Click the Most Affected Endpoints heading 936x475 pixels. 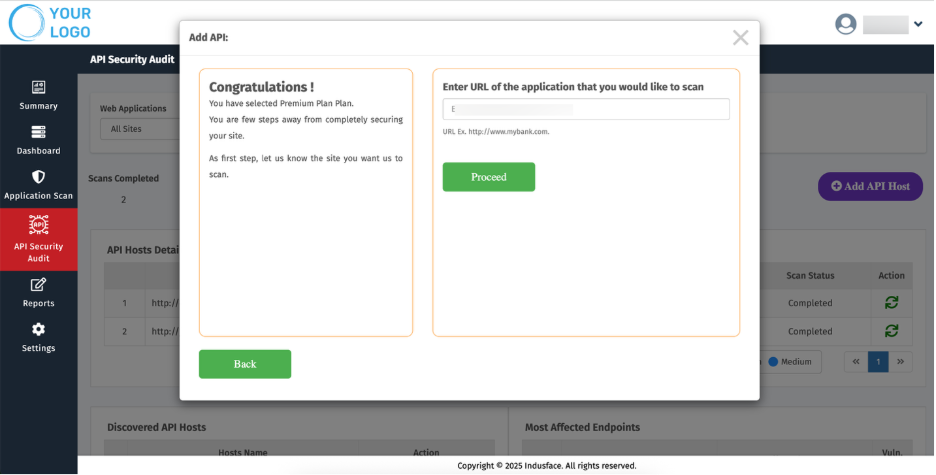pyautogui.click(x=582, y=427)
